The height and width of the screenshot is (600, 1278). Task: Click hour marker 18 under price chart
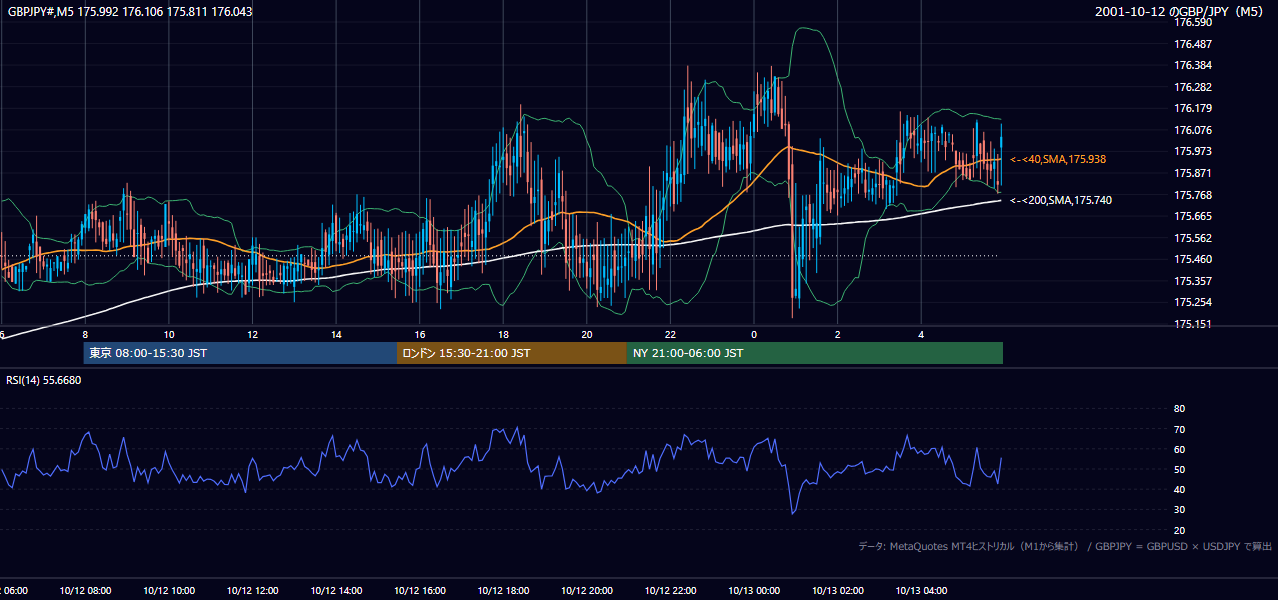point(503,334)
